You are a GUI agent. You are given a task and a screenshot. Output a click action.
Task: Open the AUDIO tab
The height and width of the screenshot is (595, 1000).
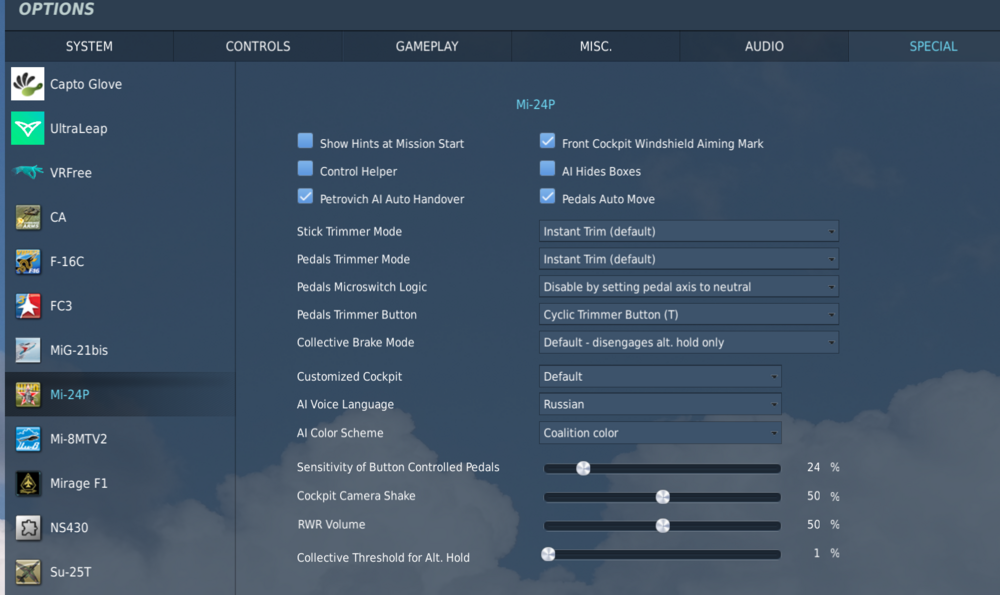764,46
